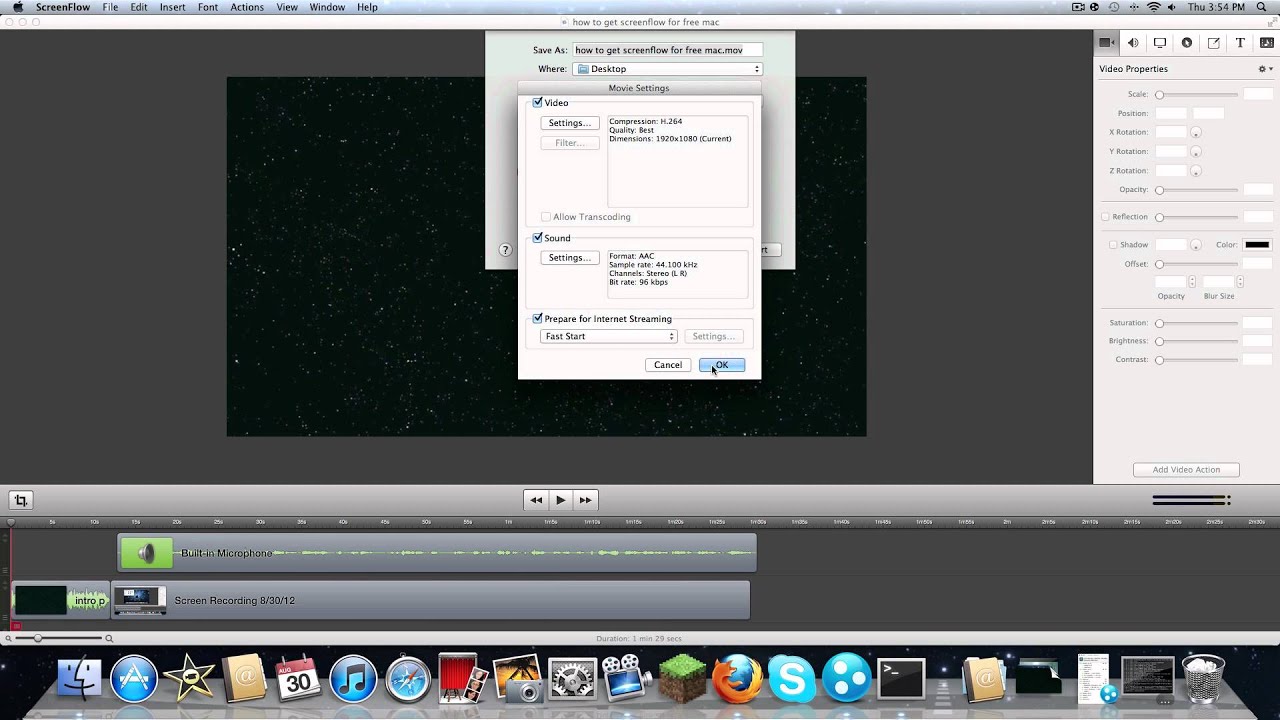1280x720 pixels.
Task: Play the timeline preview
Action: pos(561,500)
